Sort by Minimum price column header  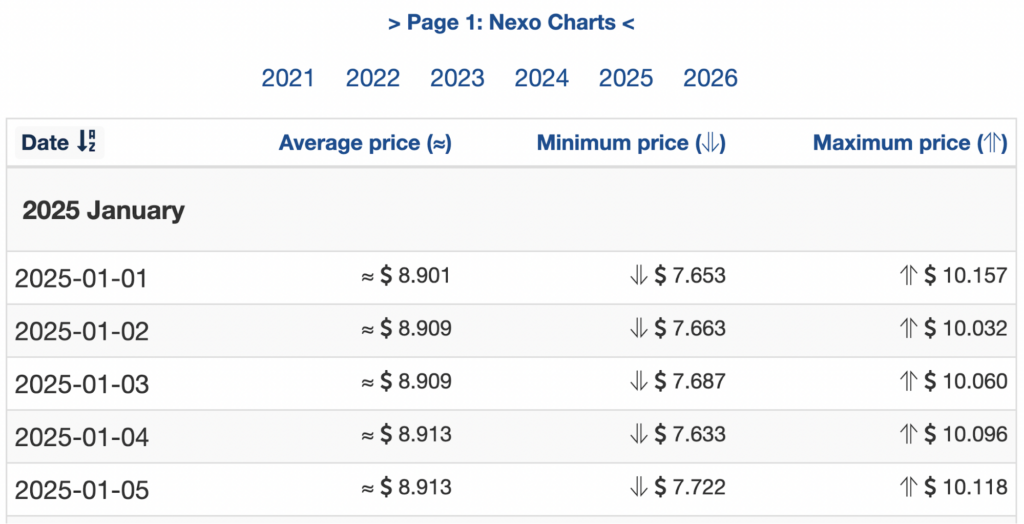point(632,142)
